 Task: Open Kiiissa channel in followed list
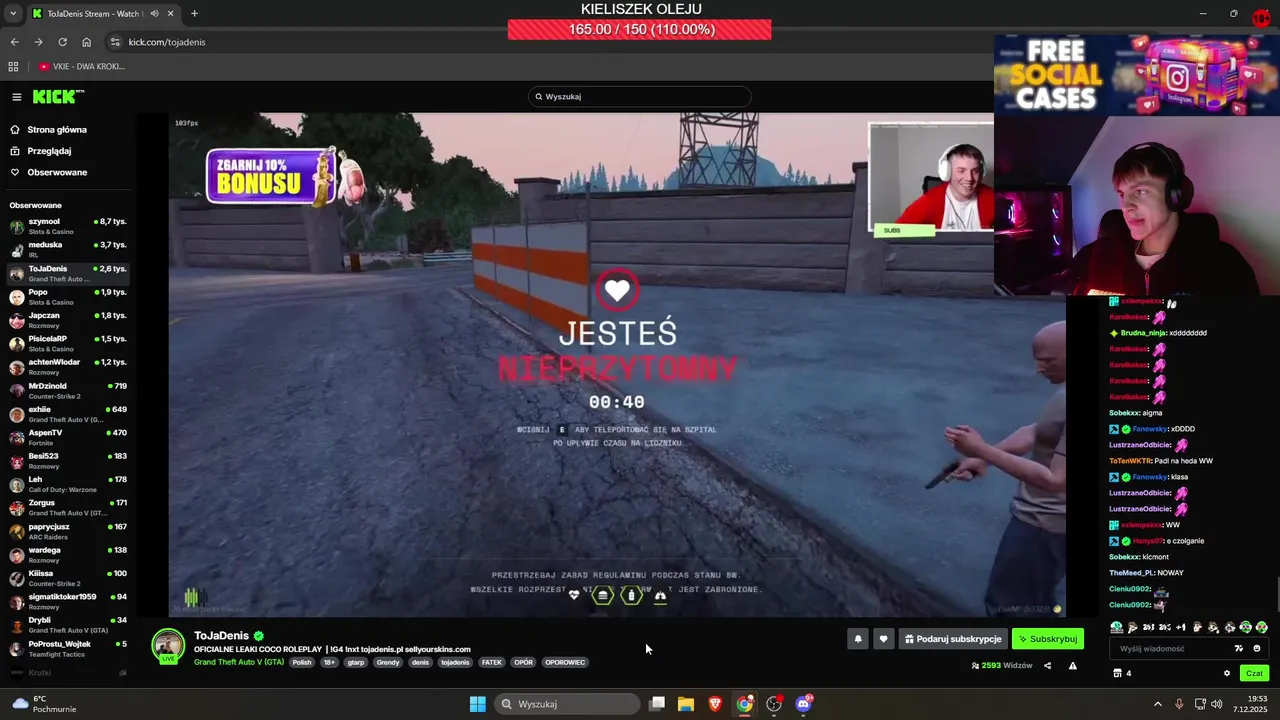point(68,578)
